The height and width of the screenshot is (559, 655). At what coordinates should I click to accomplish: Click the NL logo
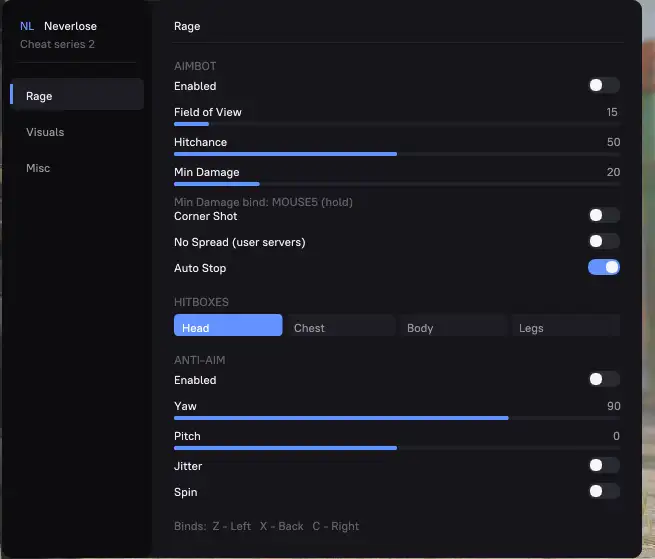click(x=27, y=26)
